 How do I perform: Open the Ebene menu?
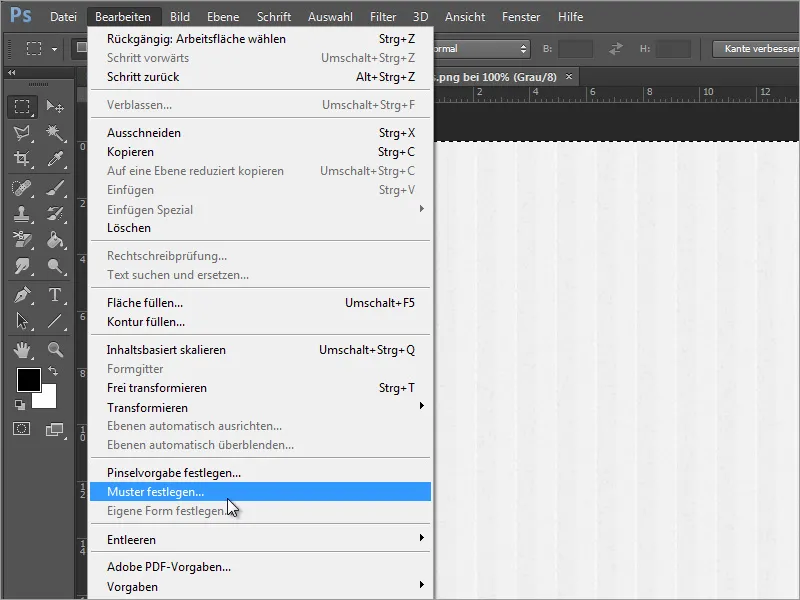[223, 17]
